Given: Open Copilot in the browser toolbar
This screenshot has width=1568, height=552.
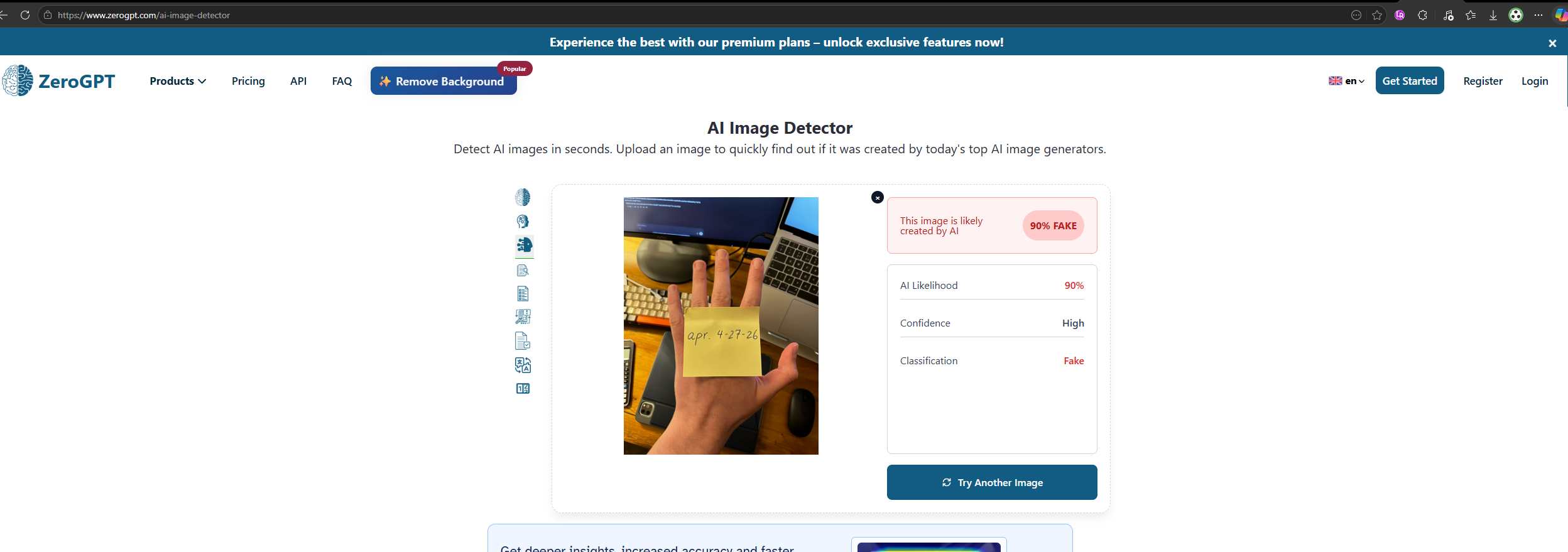Looking at the screenshot, I should [x=1561, y=15].
